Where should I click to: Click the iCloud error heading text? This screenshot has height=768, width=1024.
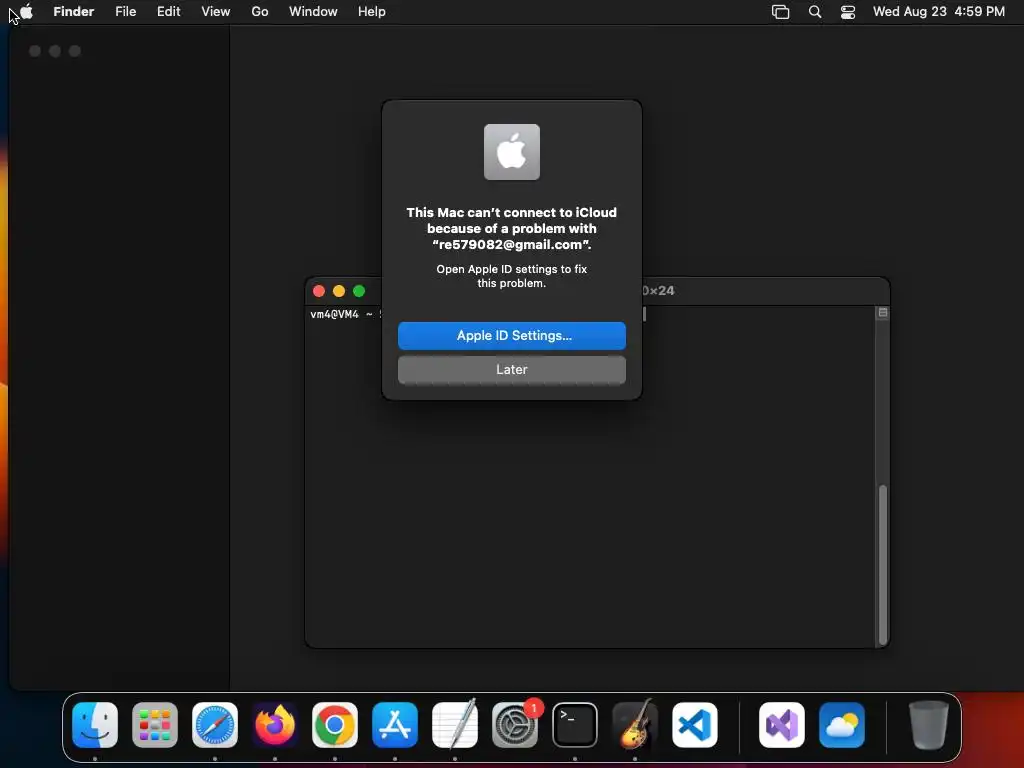tap(512, 229)
